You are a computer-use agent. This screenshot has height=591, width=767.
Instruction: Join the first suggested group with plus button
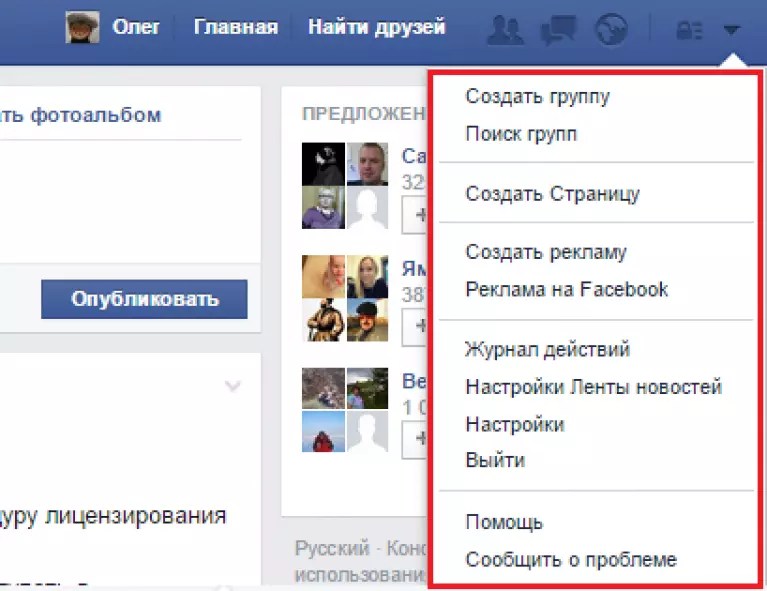(x=414, y=215)
